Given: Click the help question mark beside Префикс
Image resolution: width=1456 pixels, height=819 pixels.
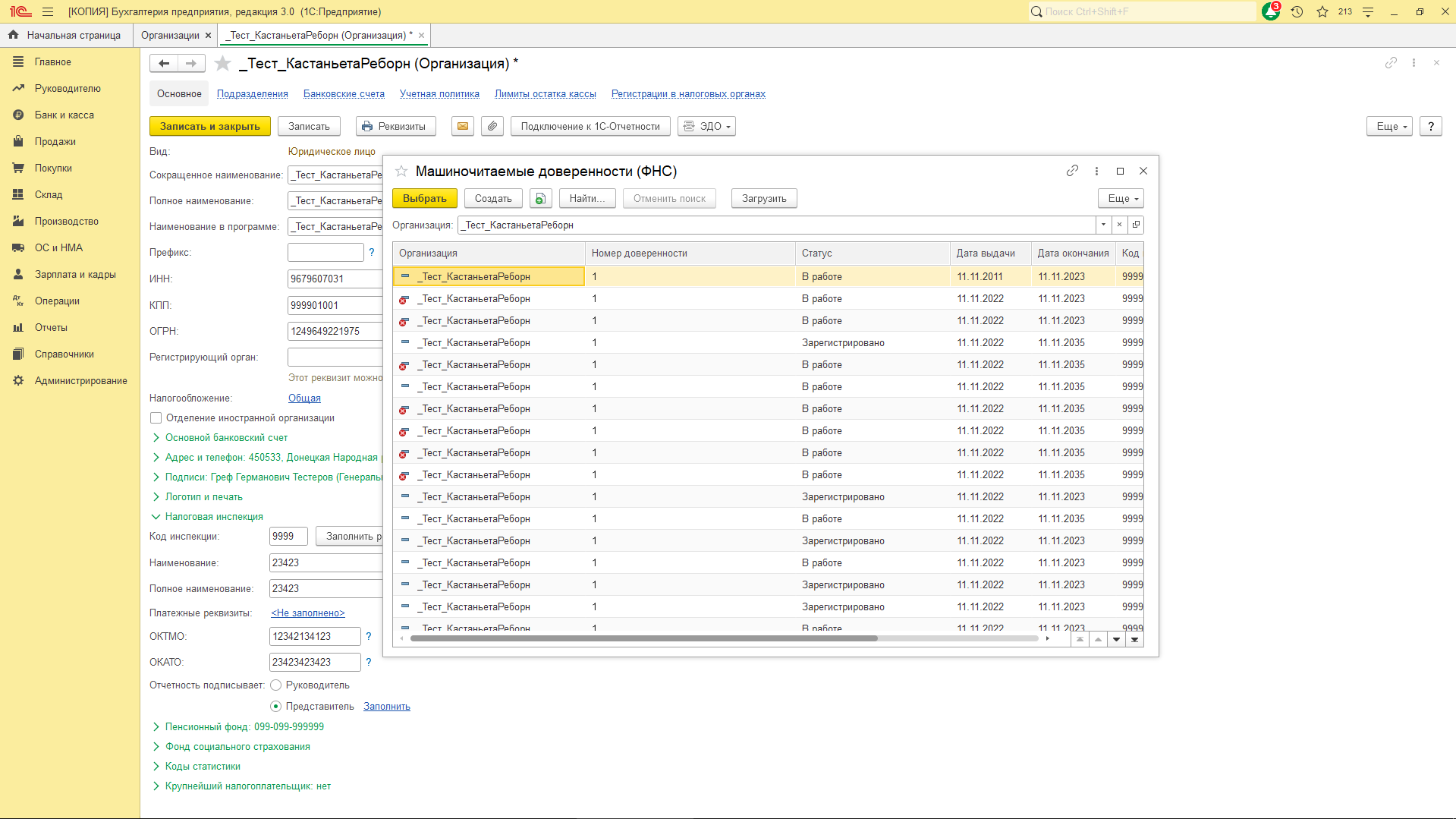Looking at the screenshot, I should tap(372, 252).
